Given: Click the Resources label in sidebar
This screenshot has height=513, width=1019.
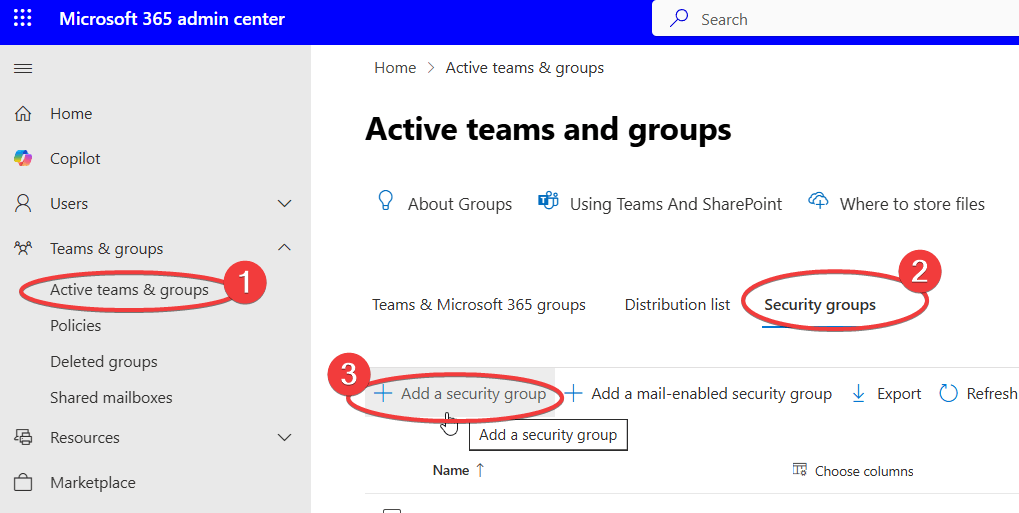Looking at the screenshot, I should (85, 438).
